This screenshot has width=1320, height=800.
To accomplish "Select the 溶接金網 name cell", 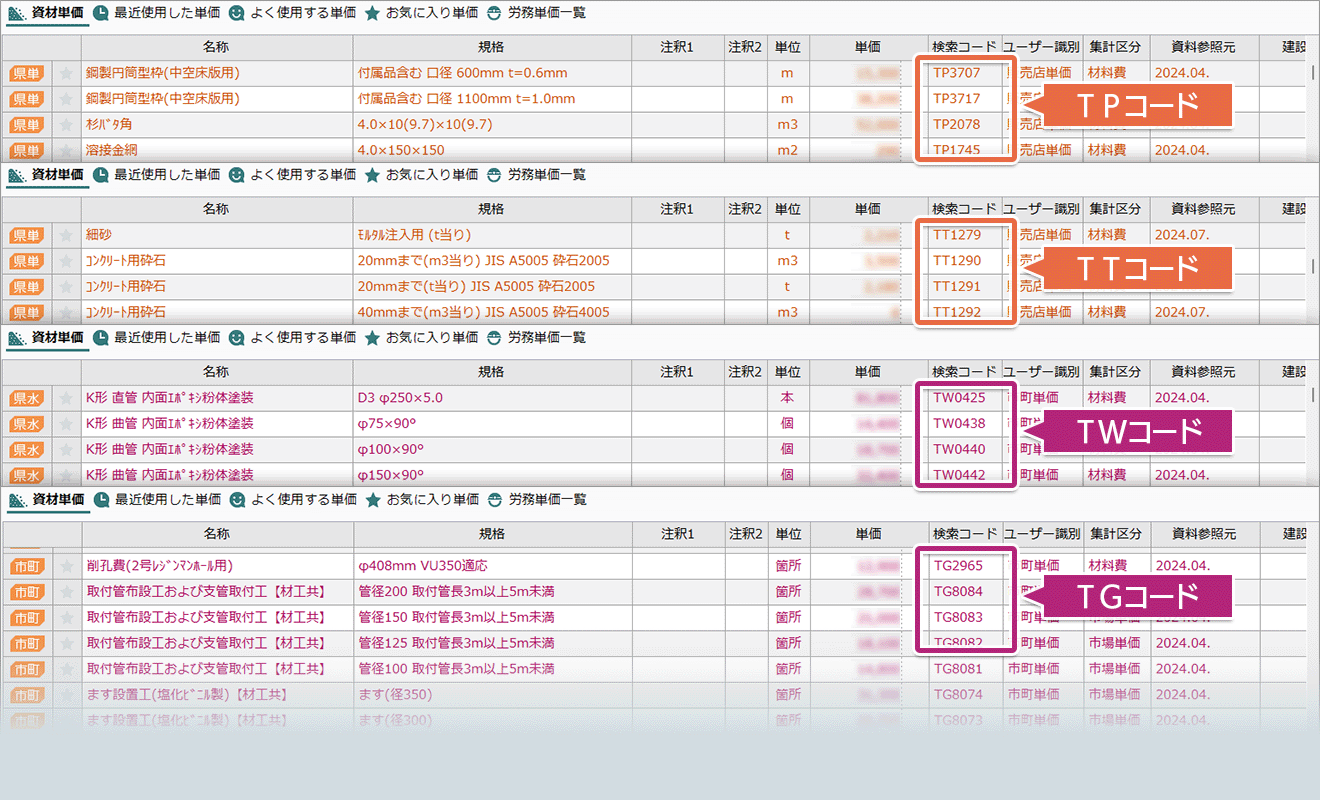I will pos(216,150).
